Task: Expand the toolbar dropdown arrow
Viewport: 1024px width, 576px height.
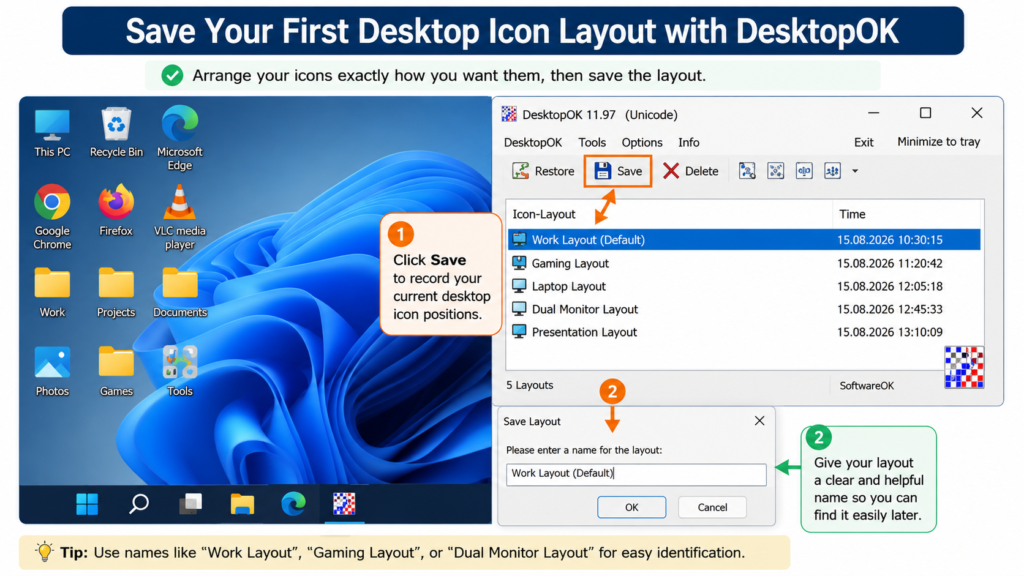Action: point(855,172)
